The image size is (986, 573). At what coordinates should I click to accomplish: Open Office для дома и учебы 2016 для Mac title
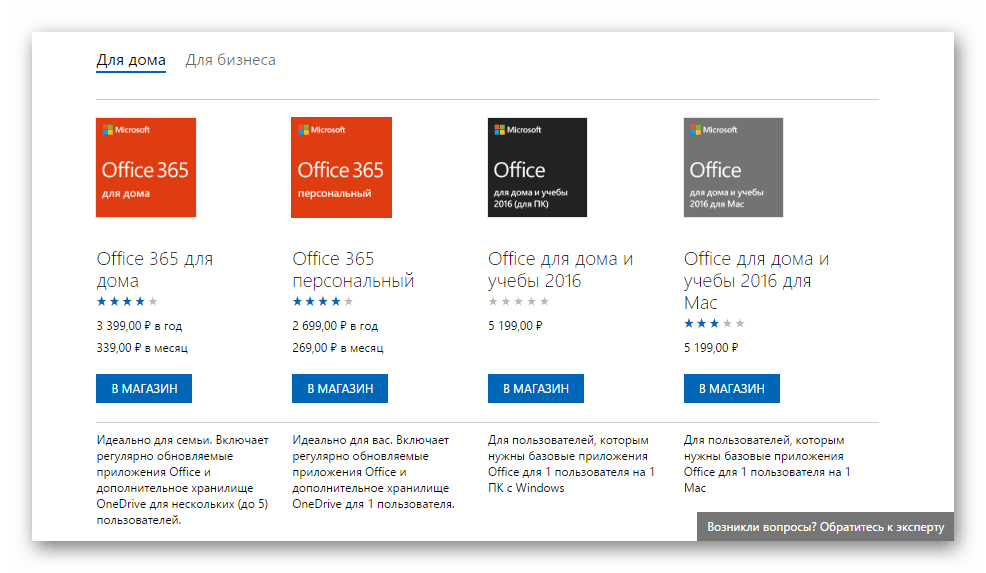point(756,280)
